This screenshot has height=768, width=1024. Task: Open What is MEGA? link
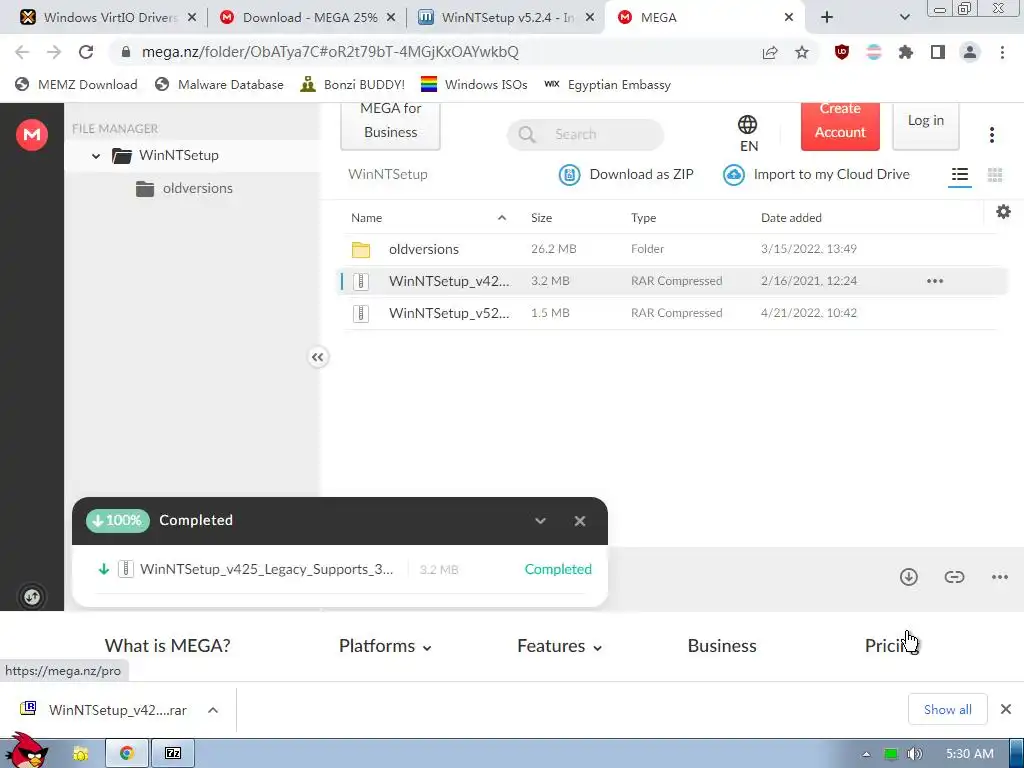[168, 646]
